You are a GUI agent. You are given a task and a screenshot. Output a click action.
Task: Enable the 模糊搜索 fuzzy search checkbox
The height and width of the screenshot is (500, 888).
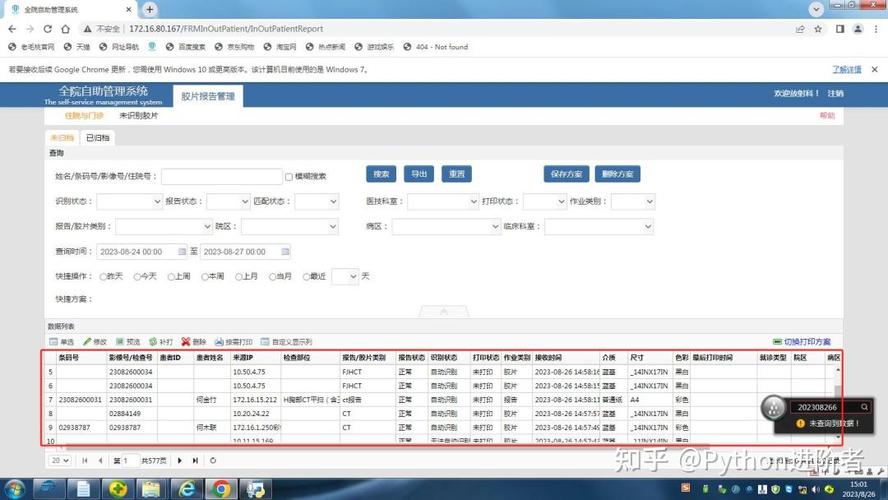289,177
